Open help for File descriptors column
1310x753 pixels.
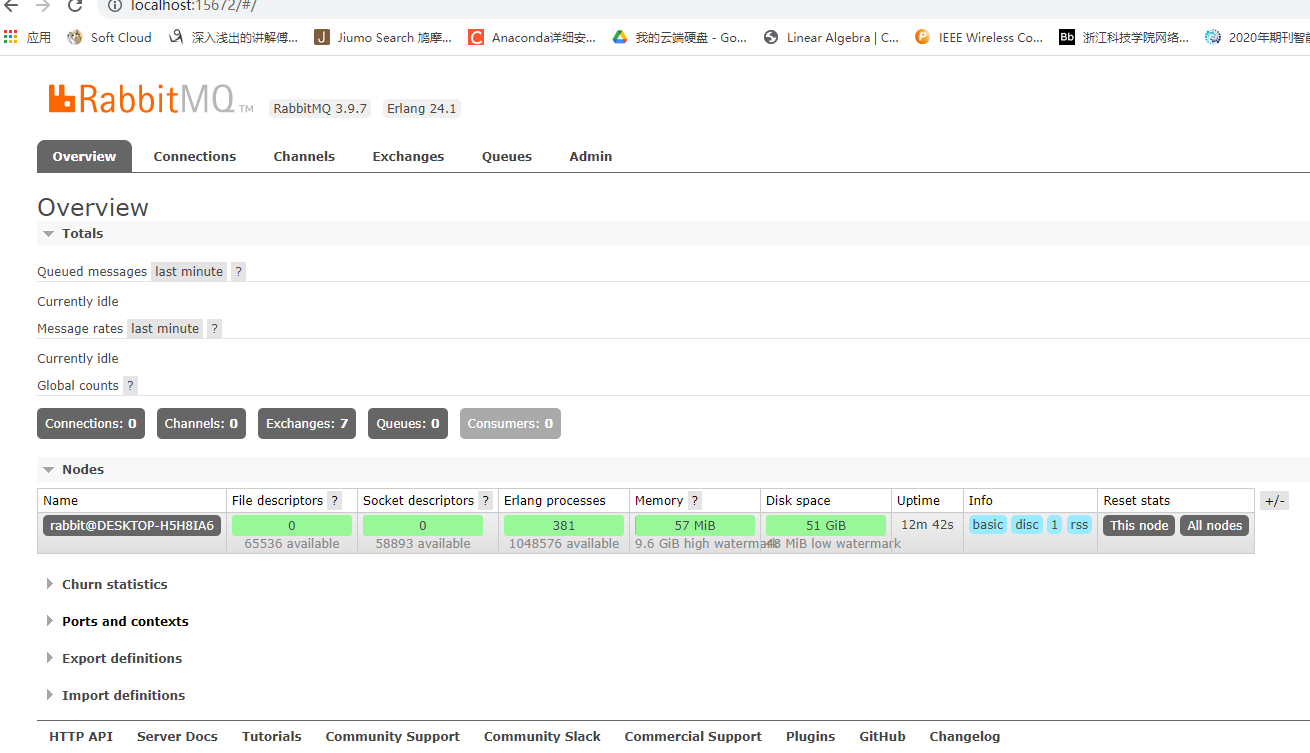point(335,500)
